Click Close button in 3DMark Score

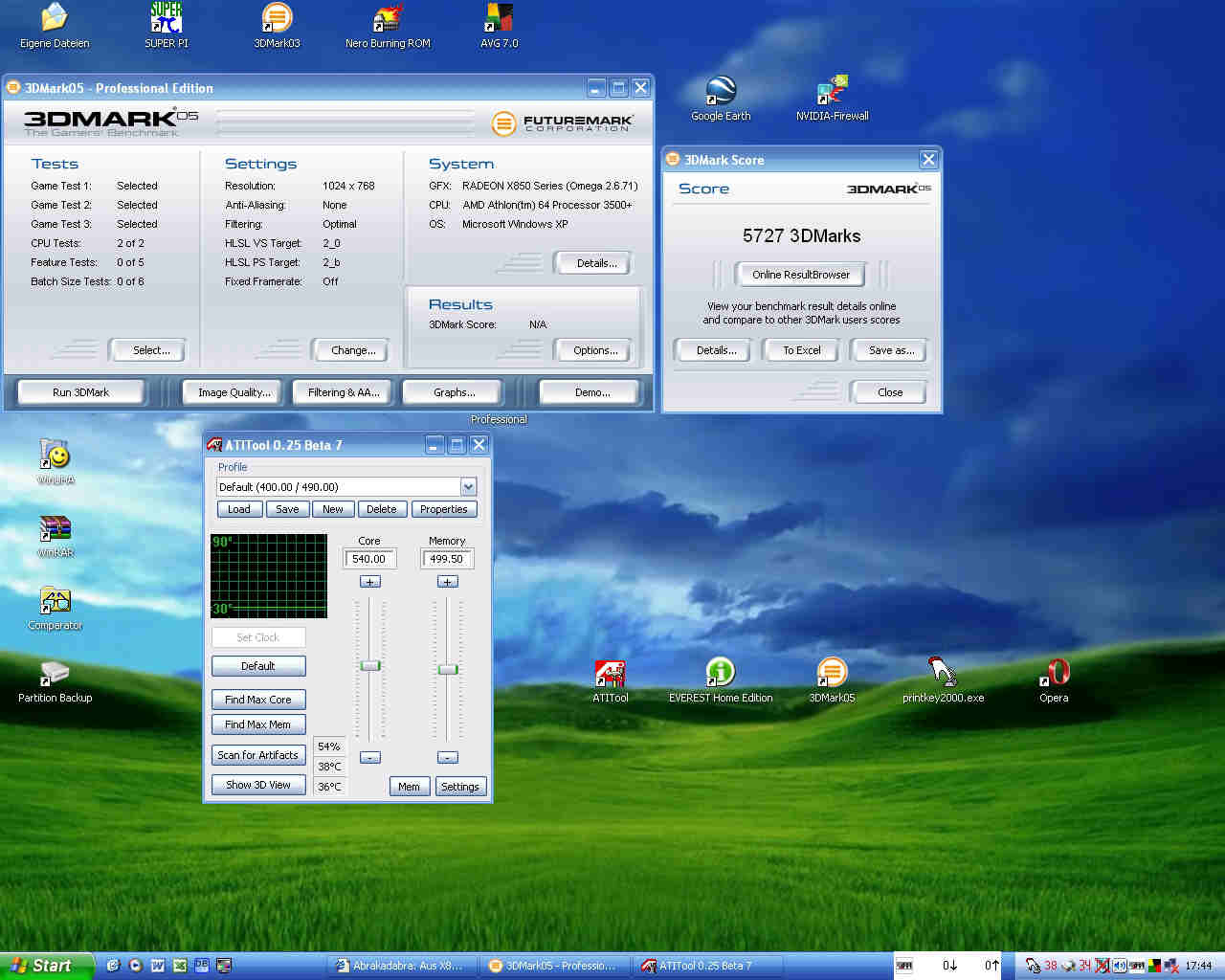click(890, 392)
